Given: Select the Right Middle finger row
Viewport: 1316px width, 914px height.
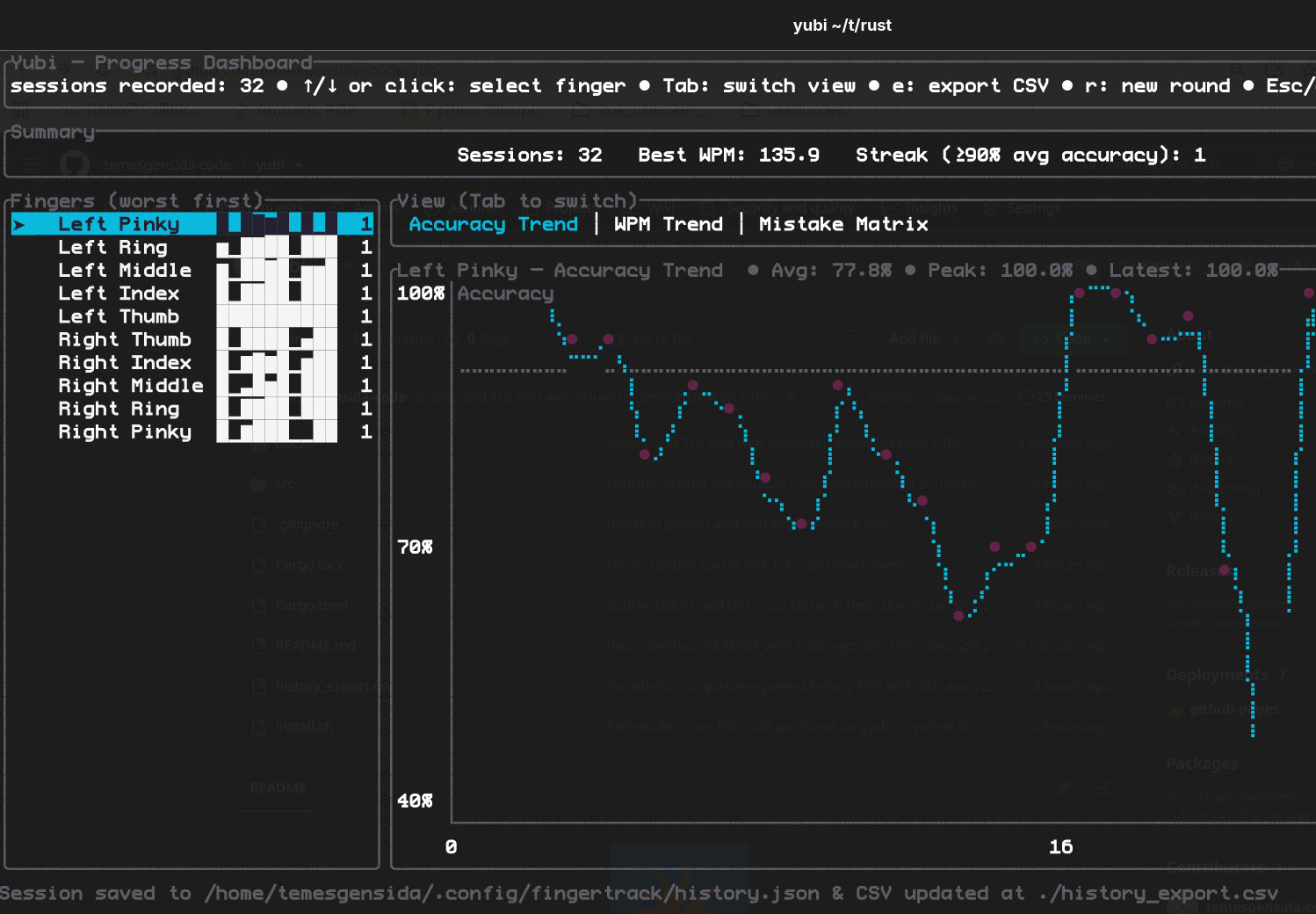Looking at the screenshot, I should coord(192,385).
